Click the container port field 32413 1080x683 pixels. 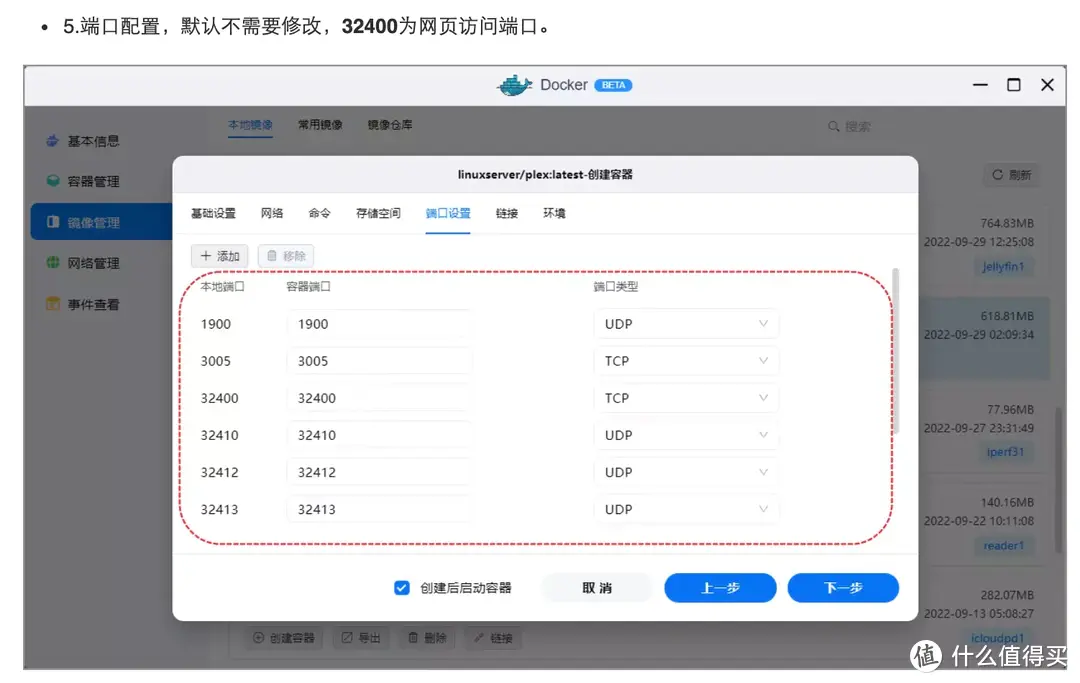pos(379,510)
